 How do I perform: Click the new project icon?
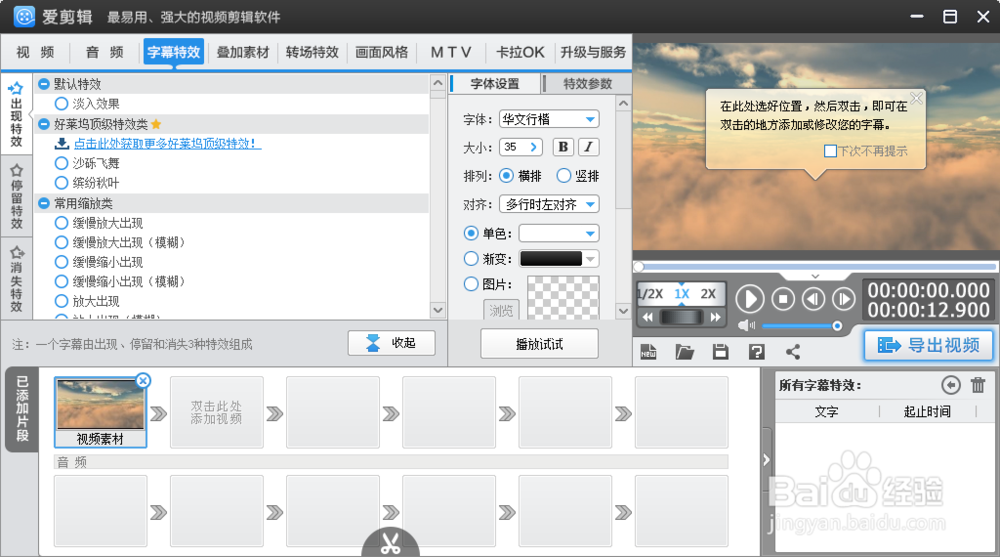pyautogui.click(x=648, y=352)
